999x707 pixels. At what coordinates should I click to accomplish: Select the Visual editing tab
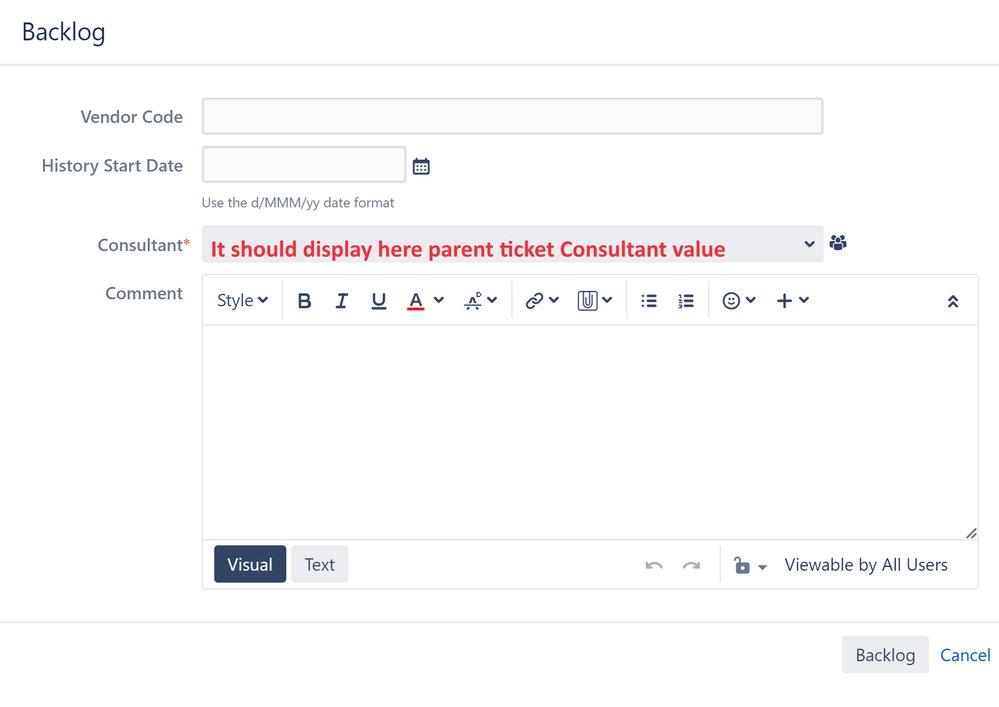[249, 564]
